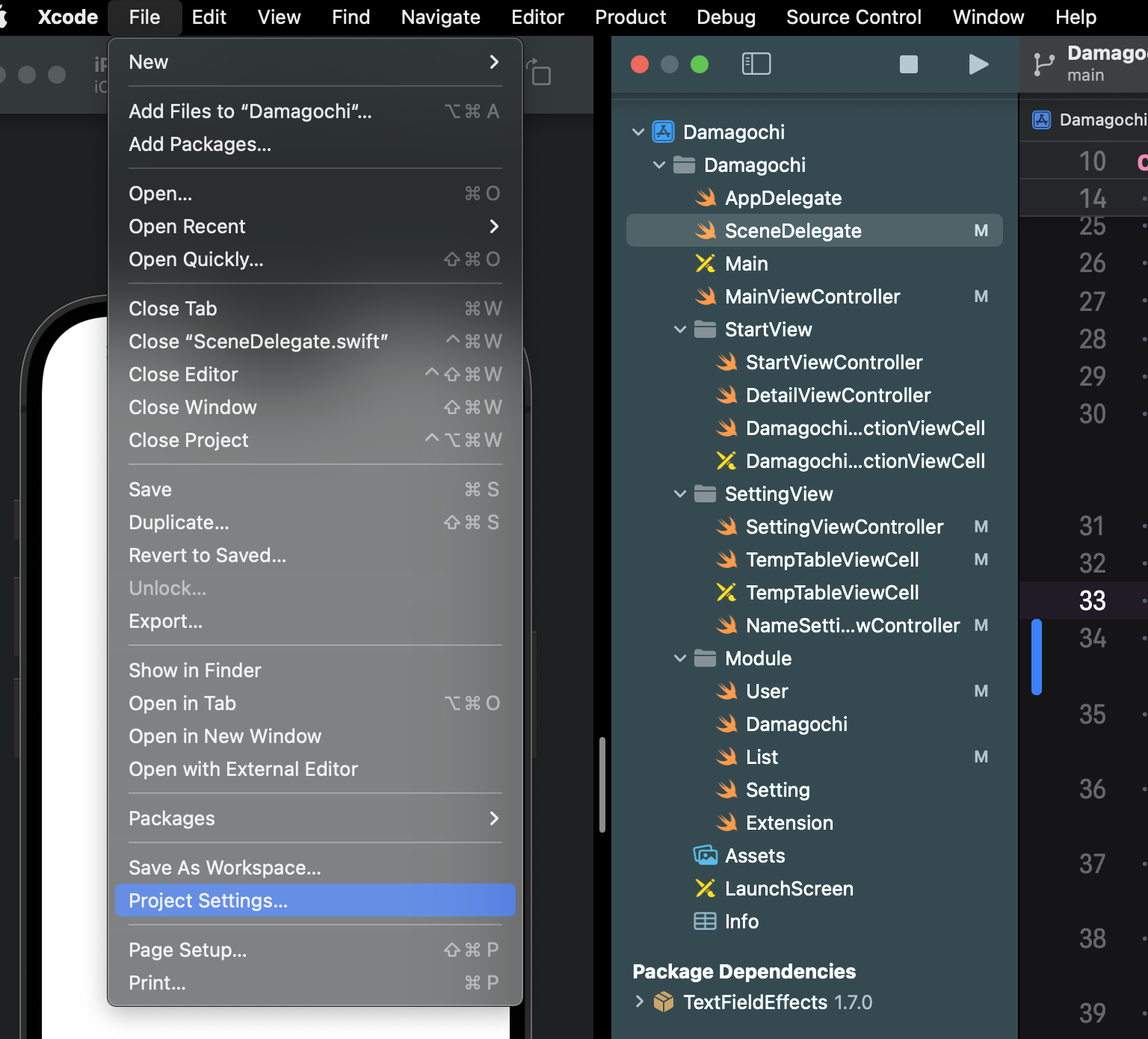Open the Debug menu
This screenshot has height=1039, width=1148.
(726, 17)
